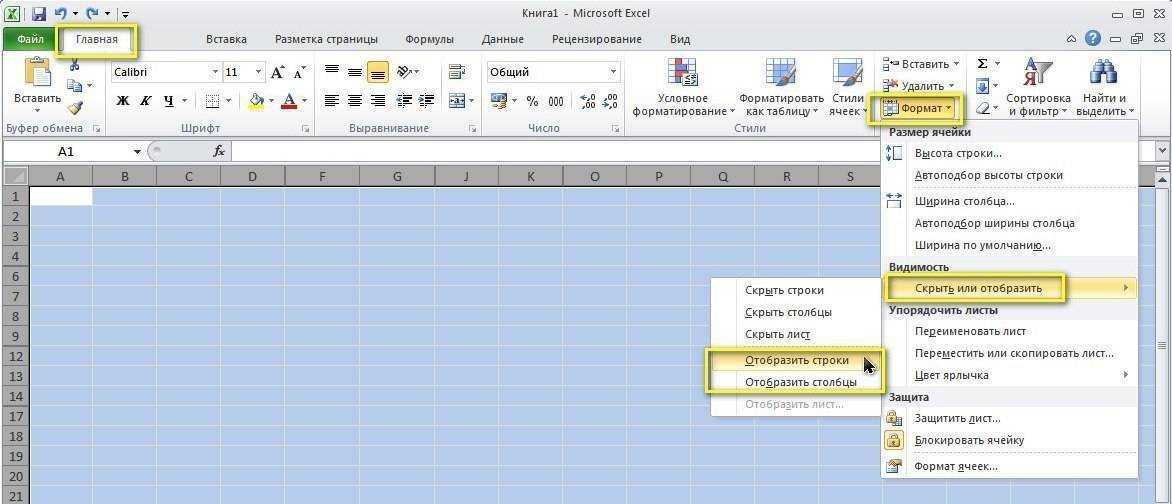Click the Удалить button in Cells group
Image resolution: width=1172 pixels, height=504 pixels.
click(x=919, y=86)
